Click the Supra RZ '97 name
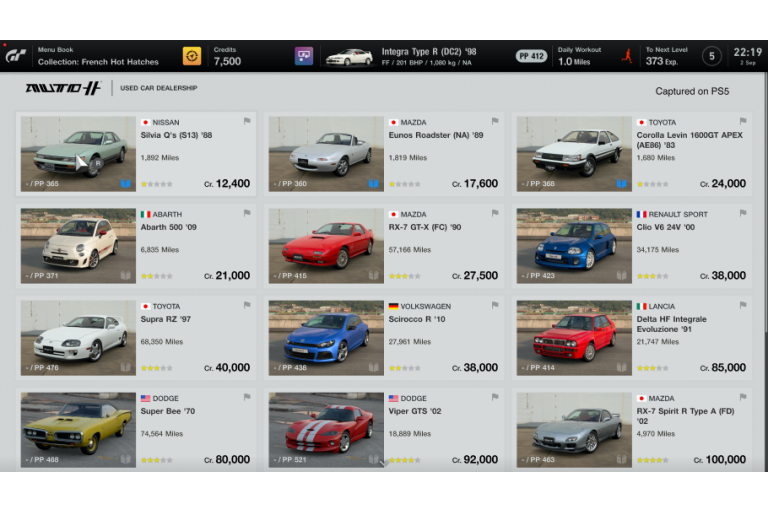768x512 pixels. point(166,319)
